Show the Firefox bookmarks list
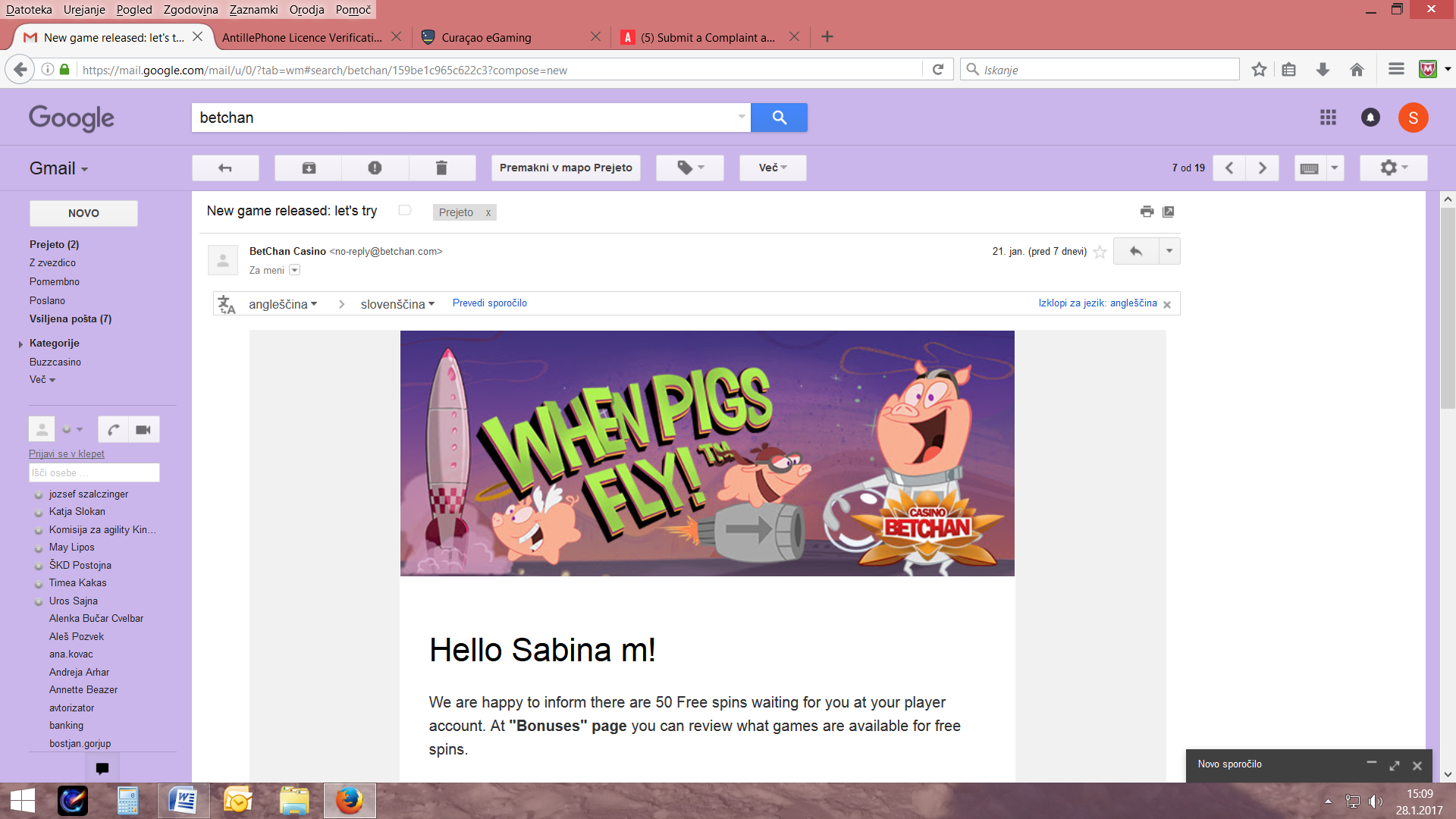This screenshot has width=1456, height=819. click(x=1289, y=70)
